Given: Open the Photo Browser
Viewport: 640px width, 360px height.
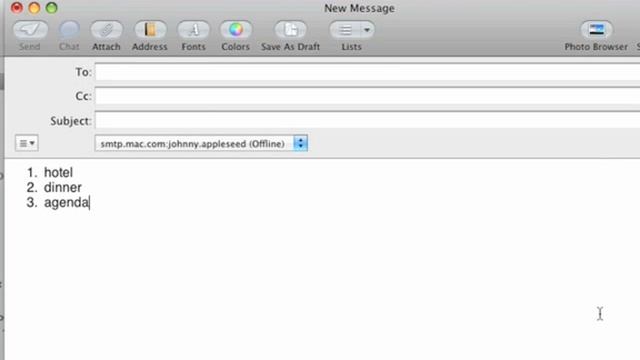Looking at the screenshot, I should click(x=596, y=29).
